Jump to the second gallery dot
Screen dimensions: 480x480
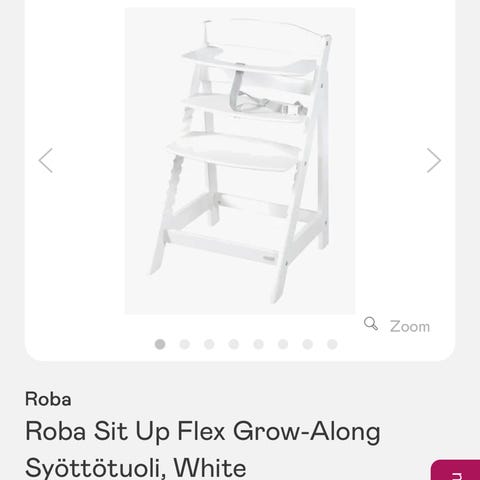pyautogui.click(x=185, y=344)
